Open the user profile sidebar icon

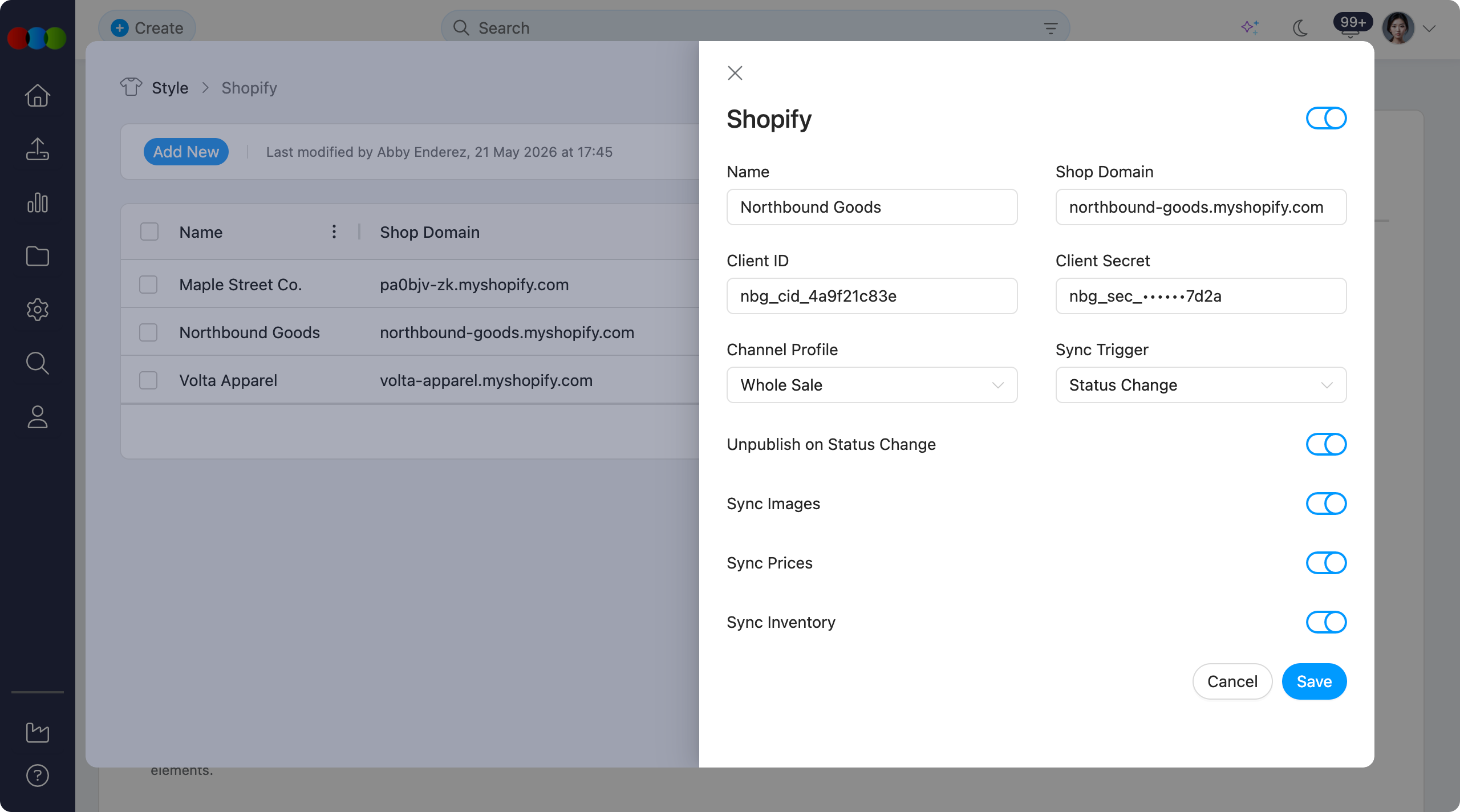pos(38,417)
